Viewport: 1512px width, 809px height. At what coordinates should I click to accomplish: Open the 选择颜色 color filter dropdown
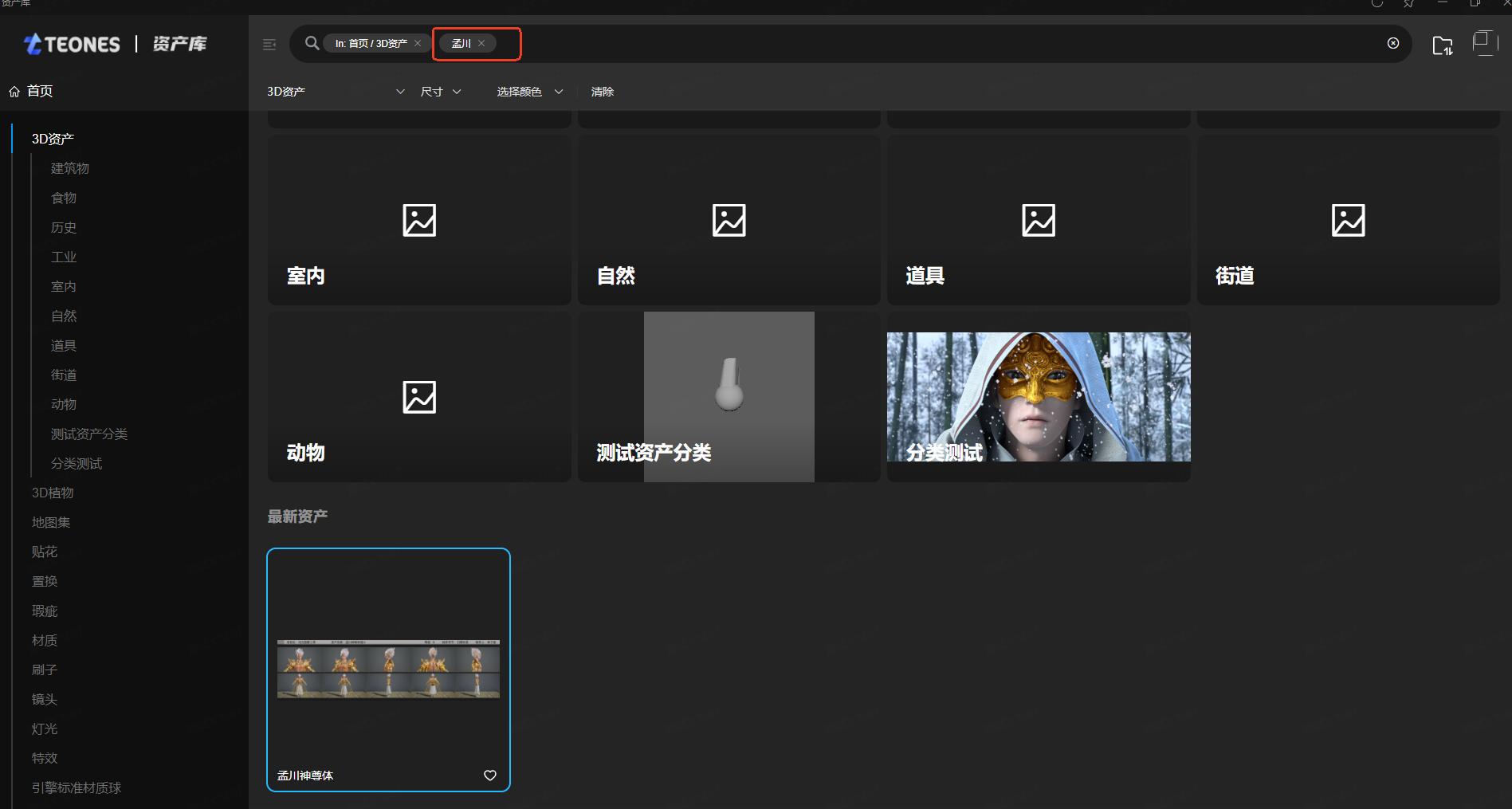(x=530, y=92)
